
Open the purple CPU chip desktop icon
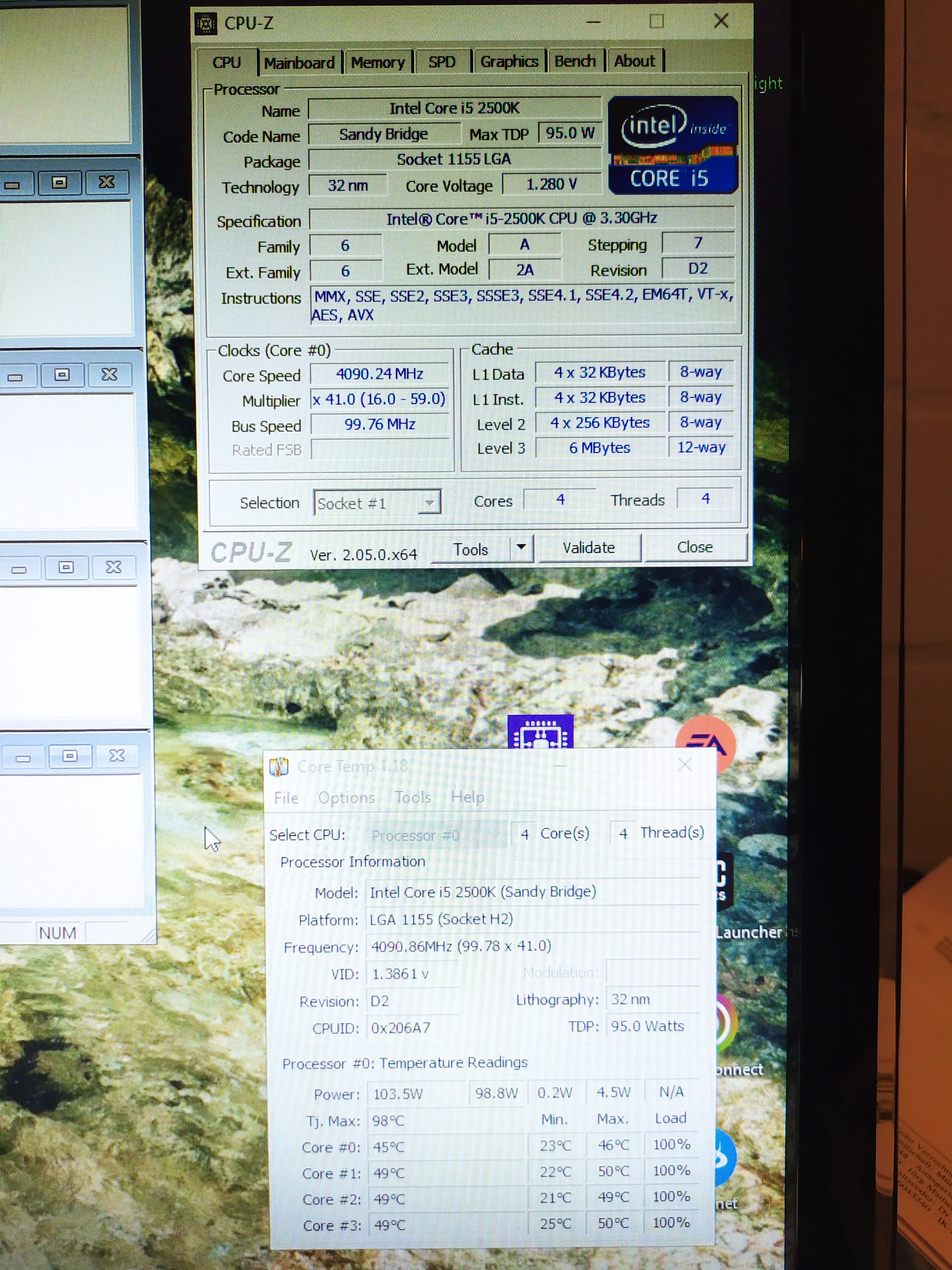pyautogui.click(x=540, y=732)
